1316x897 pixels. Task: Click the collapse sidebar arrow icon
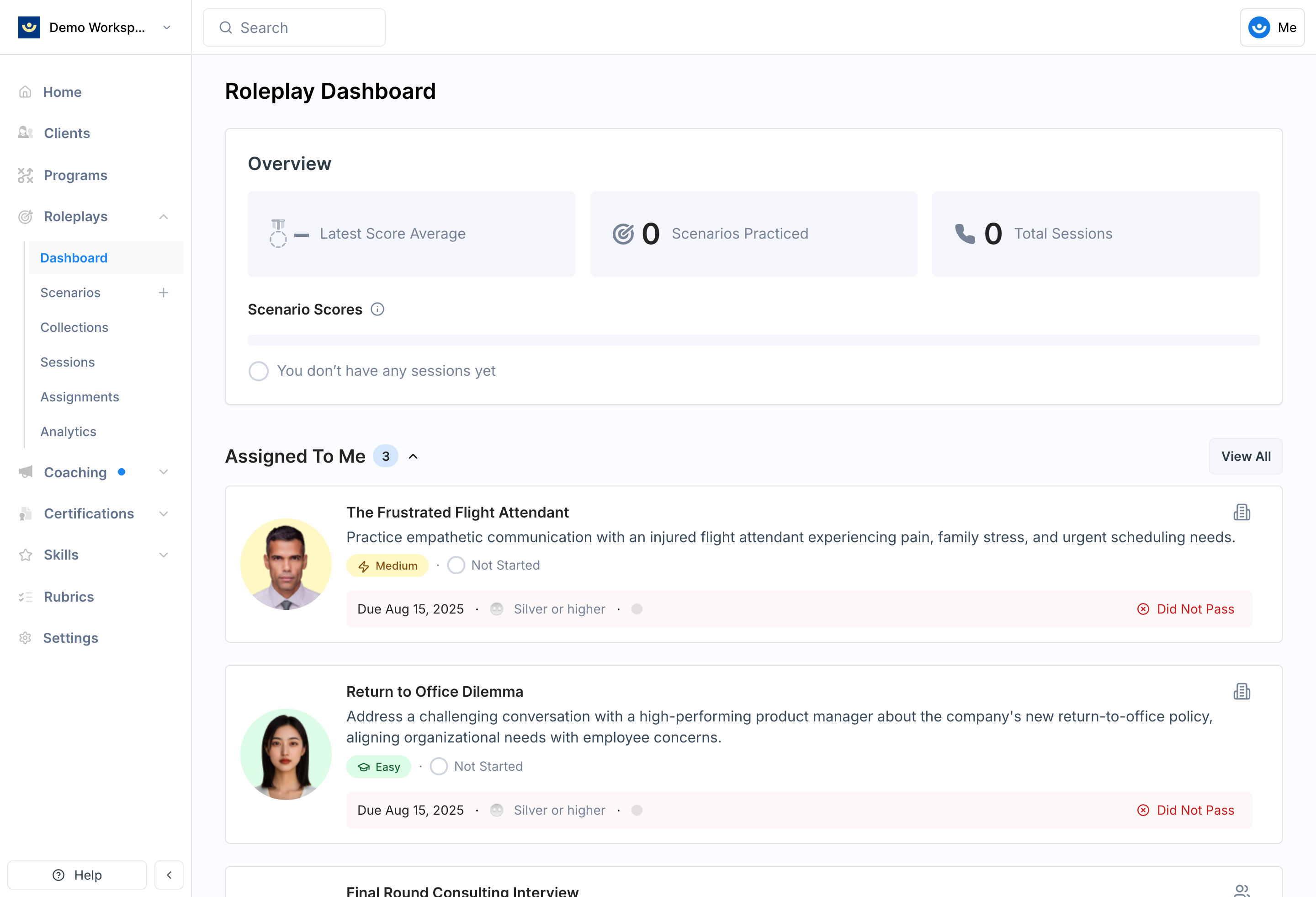pos(169,875)
